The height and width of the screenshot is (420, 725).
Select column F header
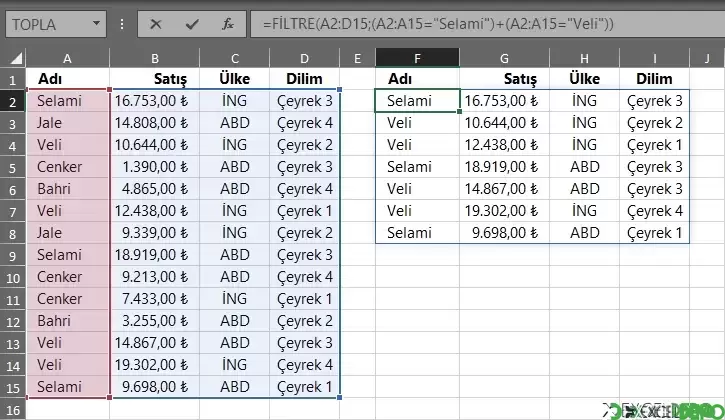[417, 58]
